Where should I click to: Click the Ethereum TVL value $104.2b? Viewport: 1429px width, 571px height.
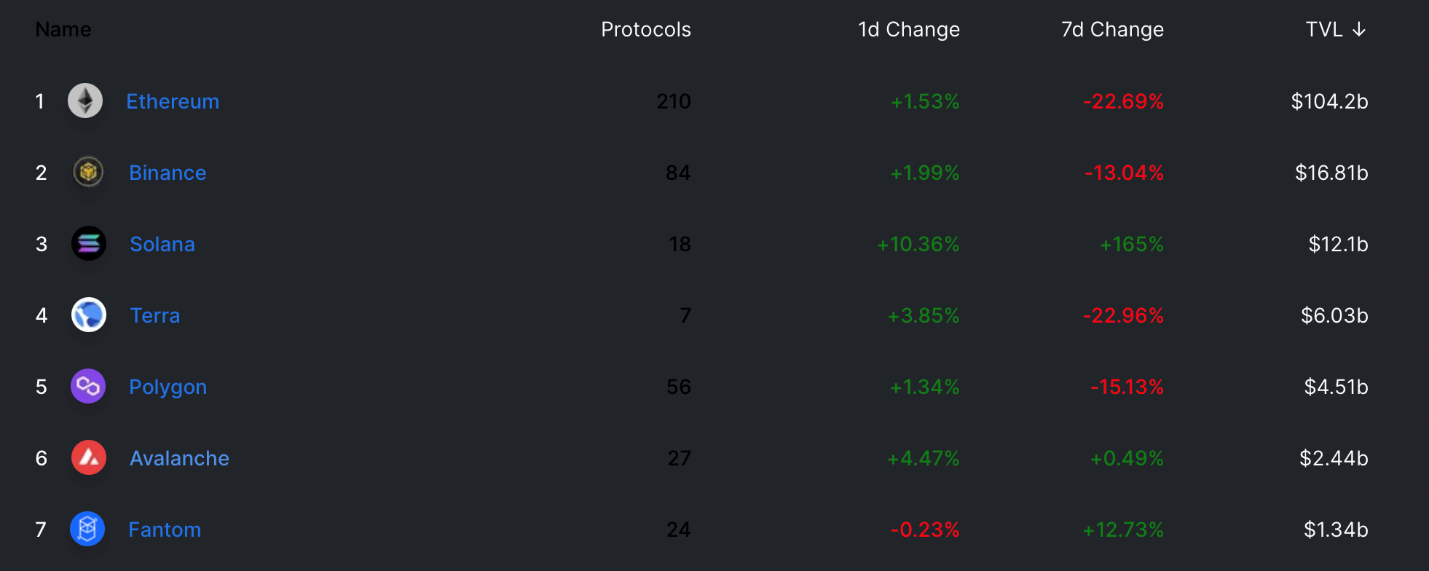pos(1329,101)
